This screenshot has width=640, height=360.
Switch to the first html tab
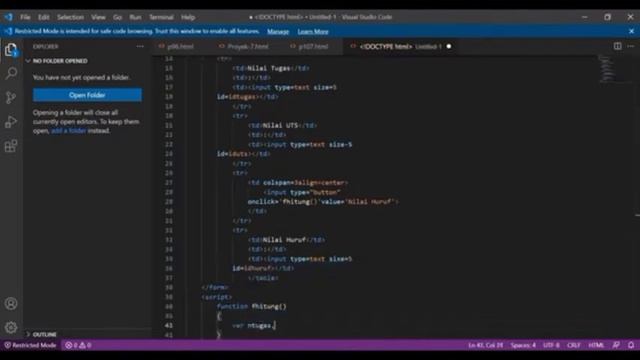click(180, 47)
